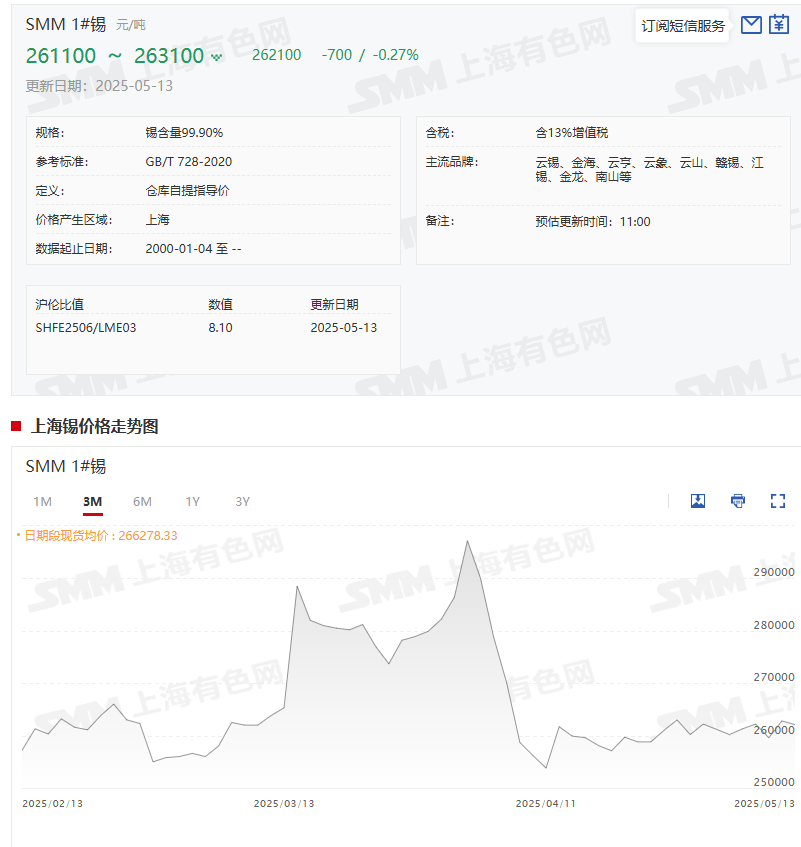The image size is (801, 847).
Task: Expand chart to fullscreen icon
Action: click(x=778, y=501)
